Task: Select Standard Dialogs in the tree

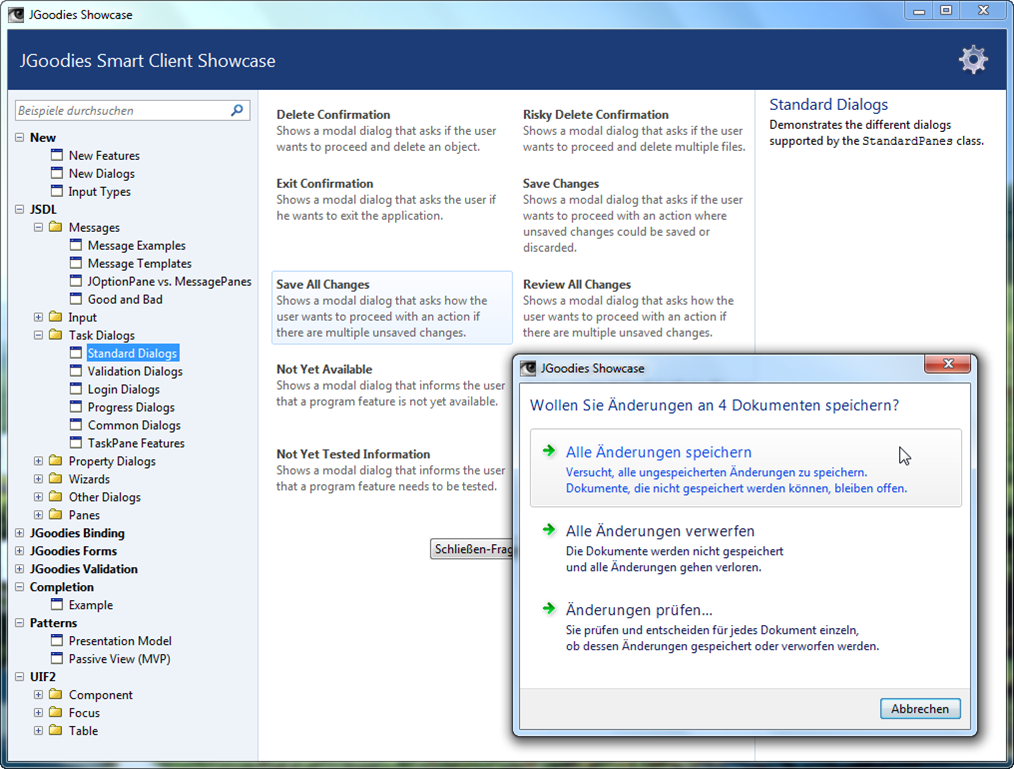Action: (133, 353)
